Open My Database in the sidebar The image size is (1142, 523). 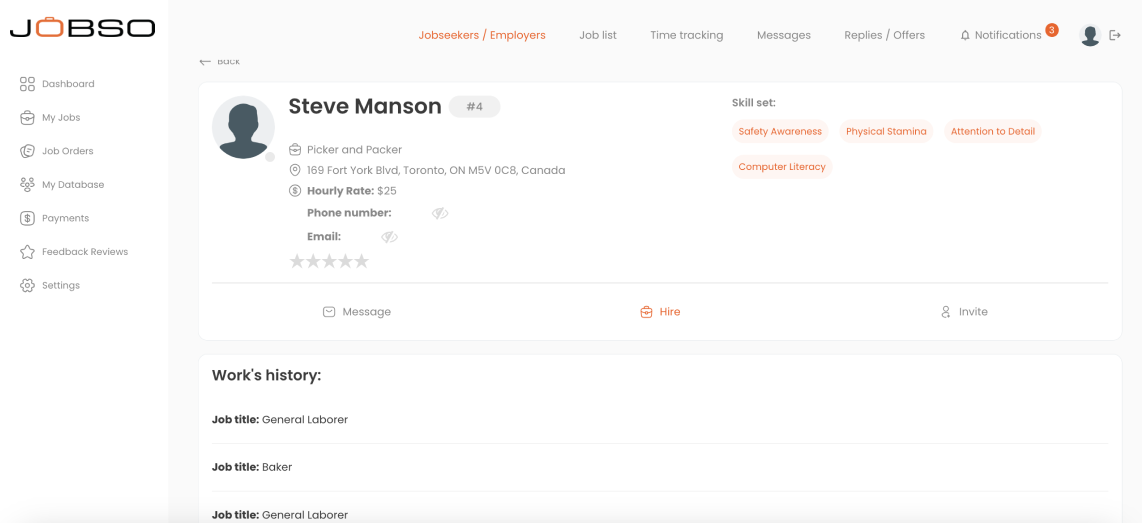tap(73, 184)
